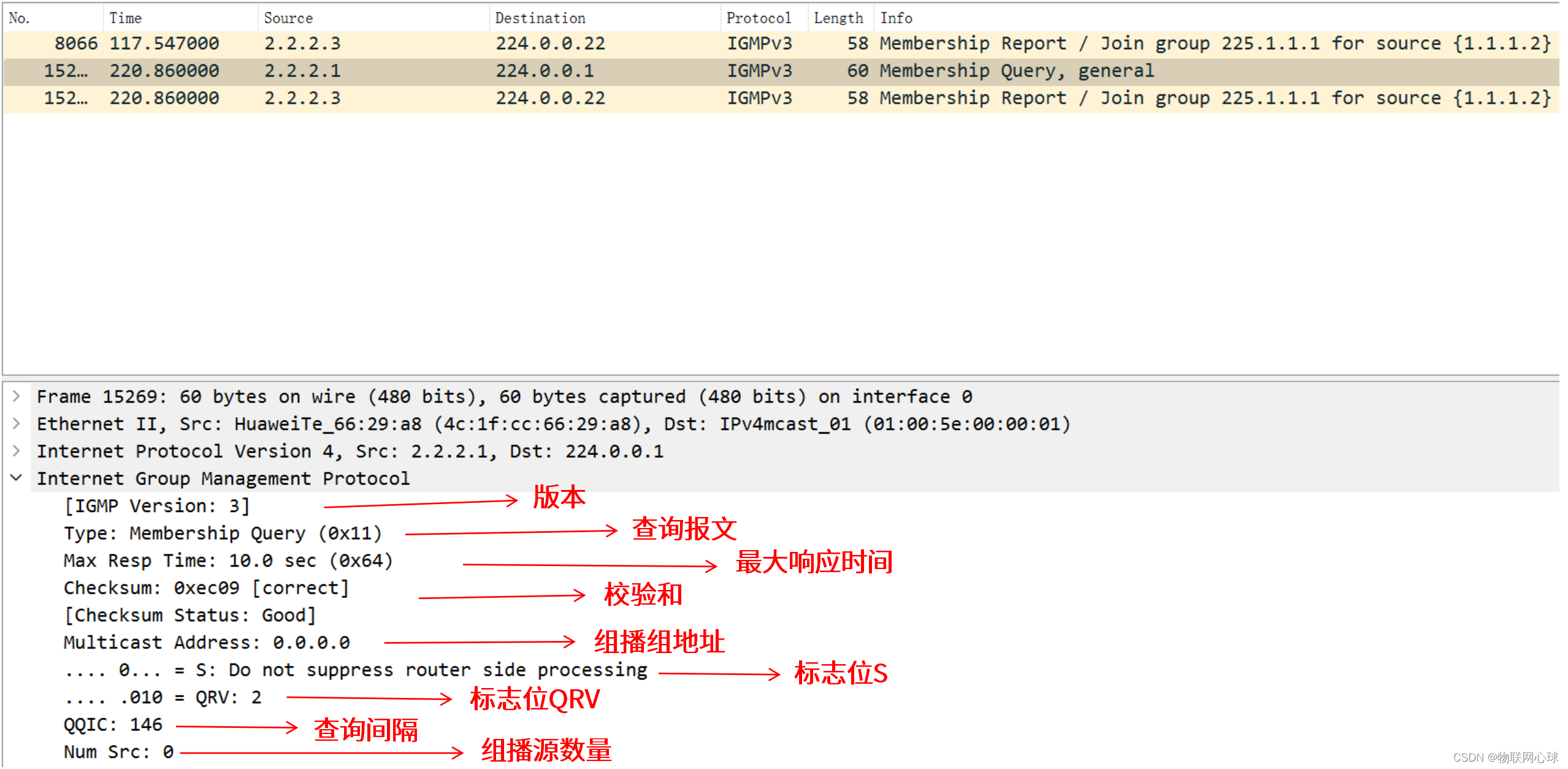The height and width of the screenshot is (769, 1568).
Task: Select the Multicast Address: 0.0.0.0 field
Action: (x=205, y=642)
